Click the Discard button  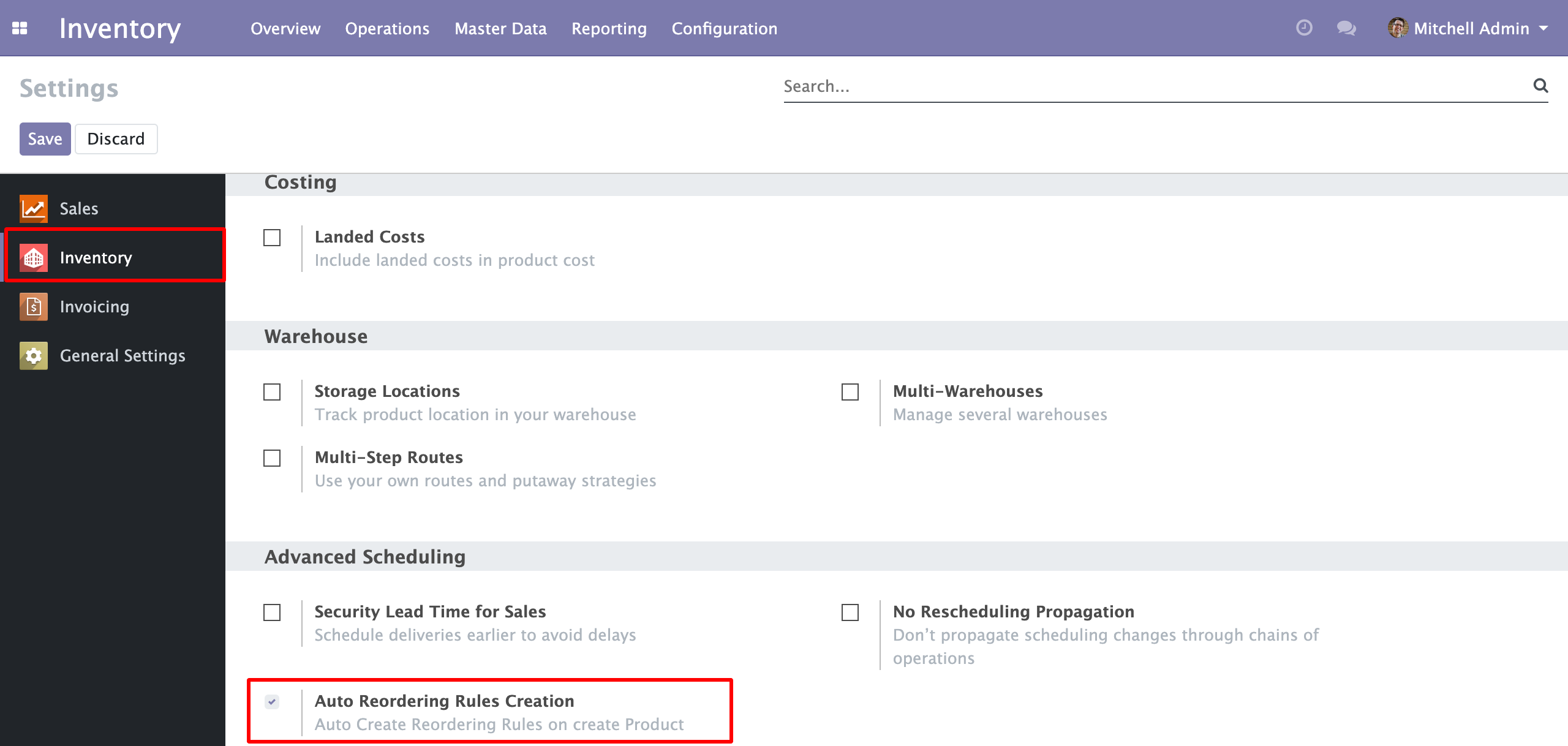tap(116, 139)
